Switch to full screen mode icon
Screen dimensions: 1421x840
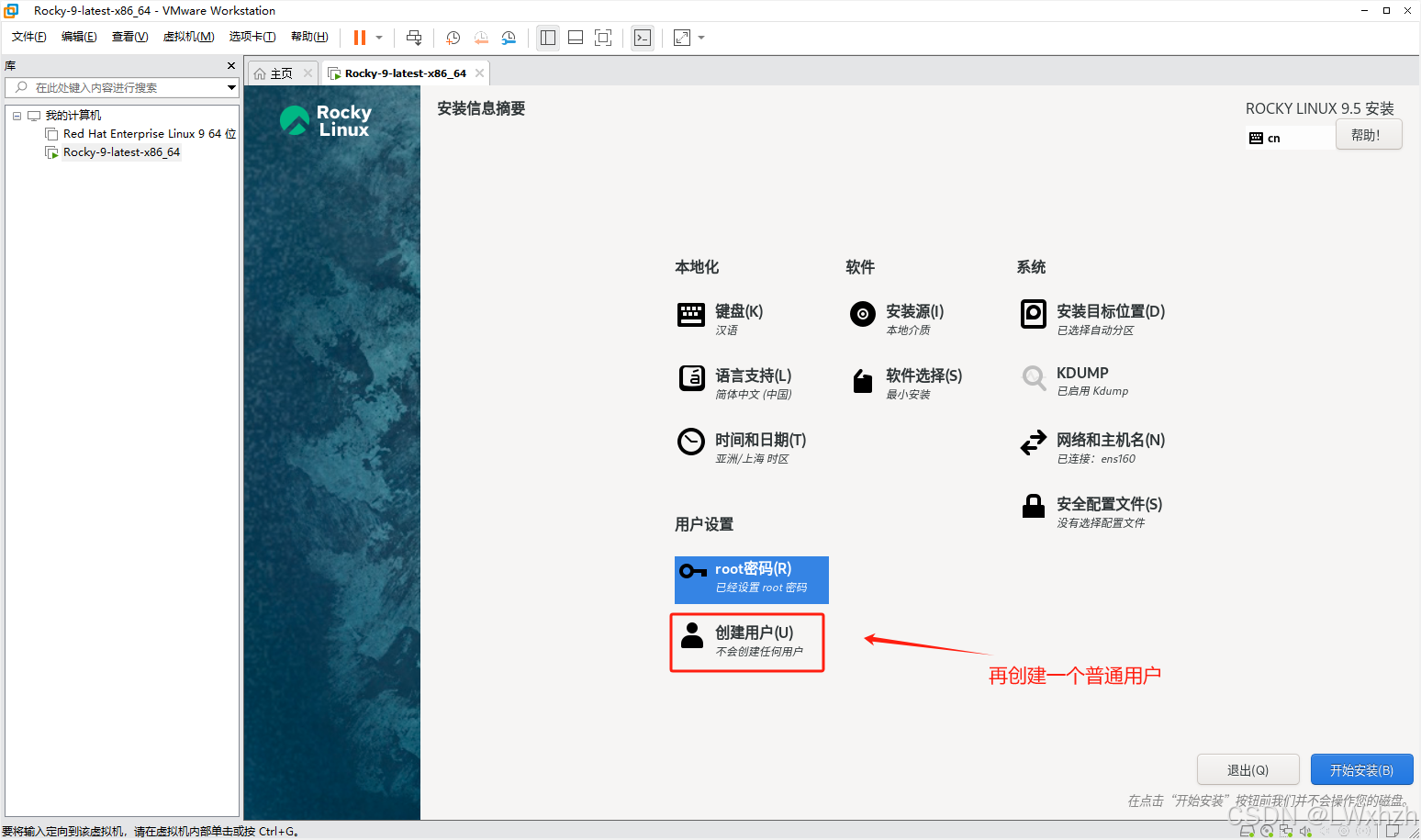(603, 38)
